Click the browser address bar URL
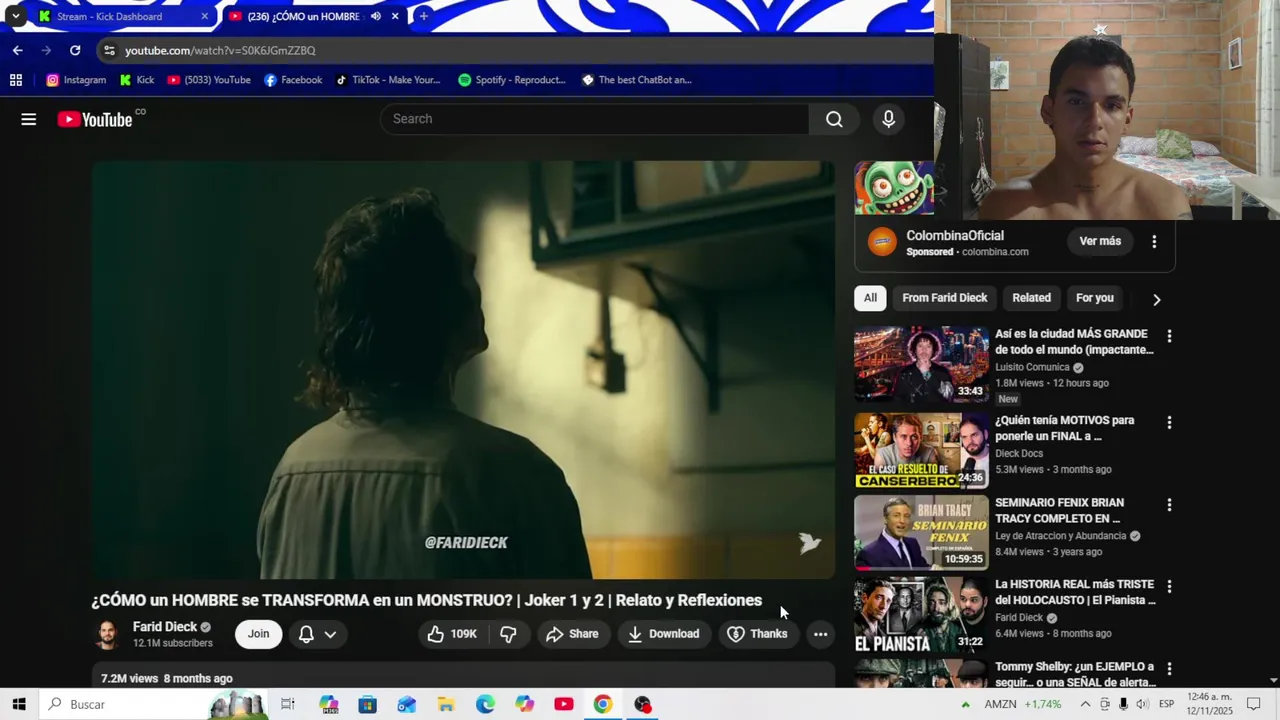The width and height of the screenshot is (1280, 720). pos(220,50)
